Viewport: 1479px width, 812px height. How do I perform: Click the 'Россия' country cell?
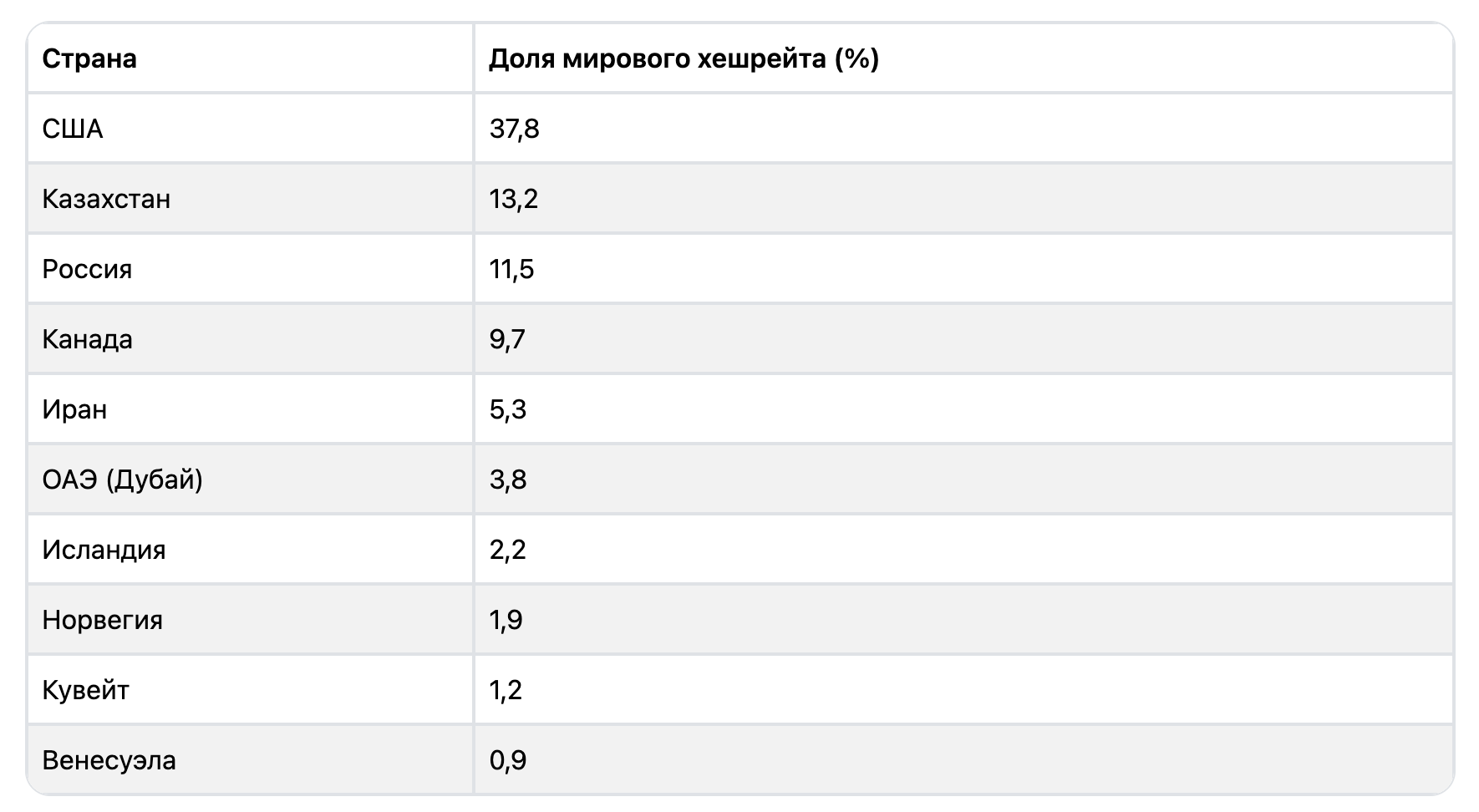click(x=87, y=269)
